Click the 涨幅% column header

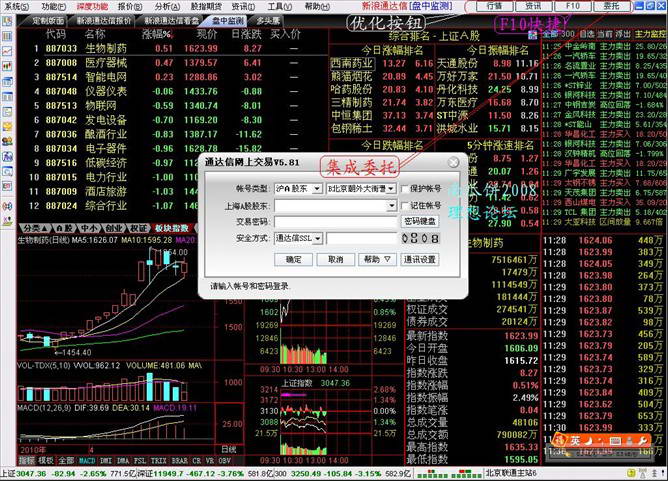click(x=157, y=34)
